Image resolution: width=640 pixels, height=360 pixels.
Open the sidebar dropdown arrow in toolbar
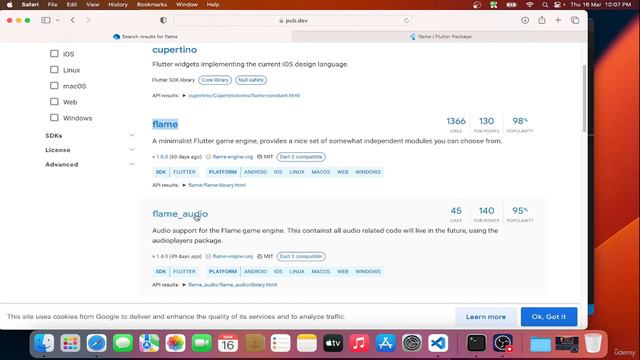pos(58,20)
